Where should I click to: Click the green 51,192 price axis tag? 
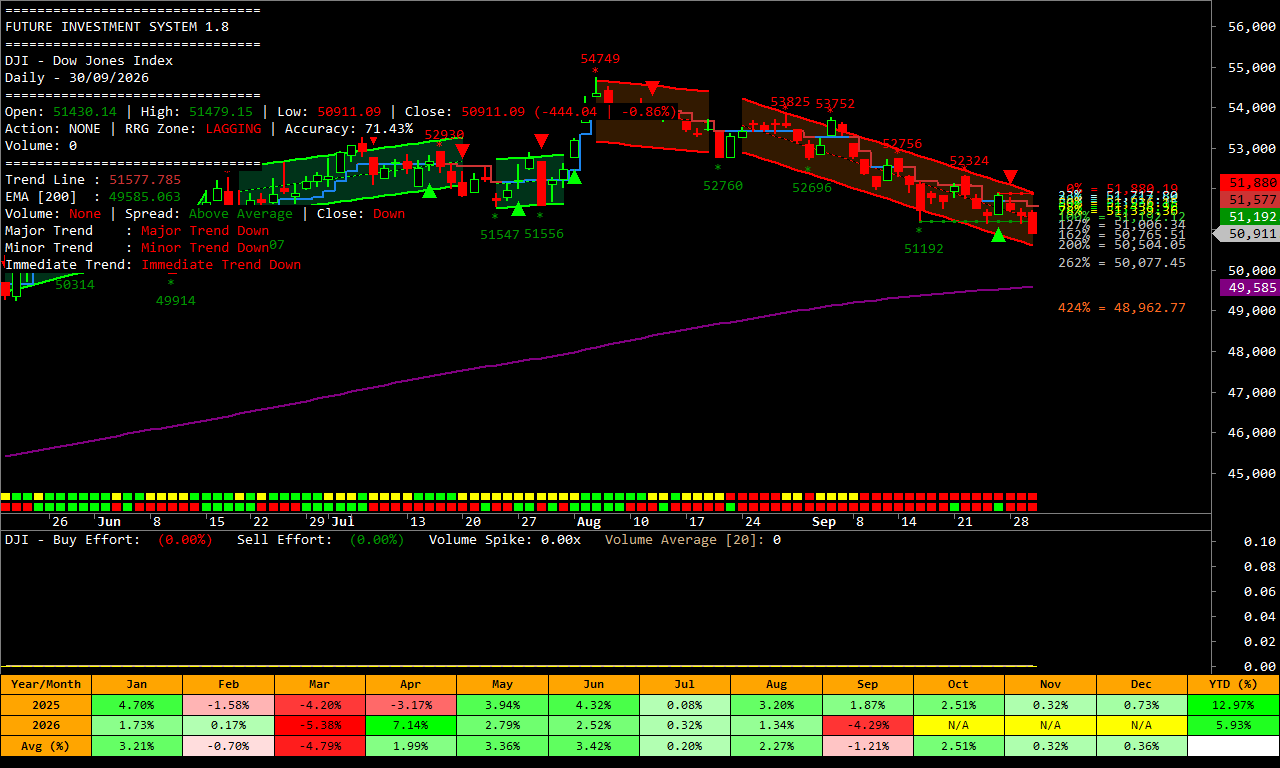pyautogui.click(x=1249, y=217)
